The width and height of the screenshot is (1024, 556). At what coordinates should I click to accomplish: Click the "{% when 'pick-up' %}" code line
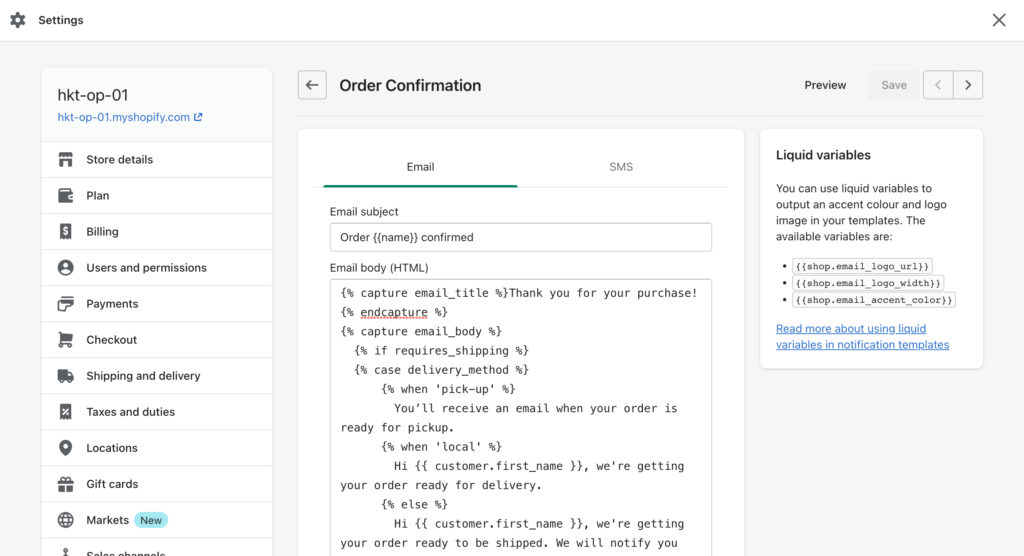[x=448, y=389]
